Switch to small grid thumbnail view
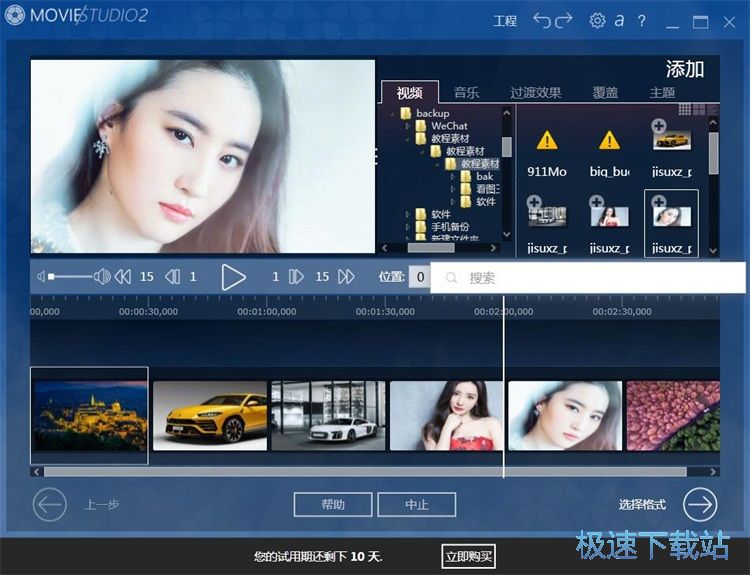Screen dimensions: 750x575 (684, 110)
